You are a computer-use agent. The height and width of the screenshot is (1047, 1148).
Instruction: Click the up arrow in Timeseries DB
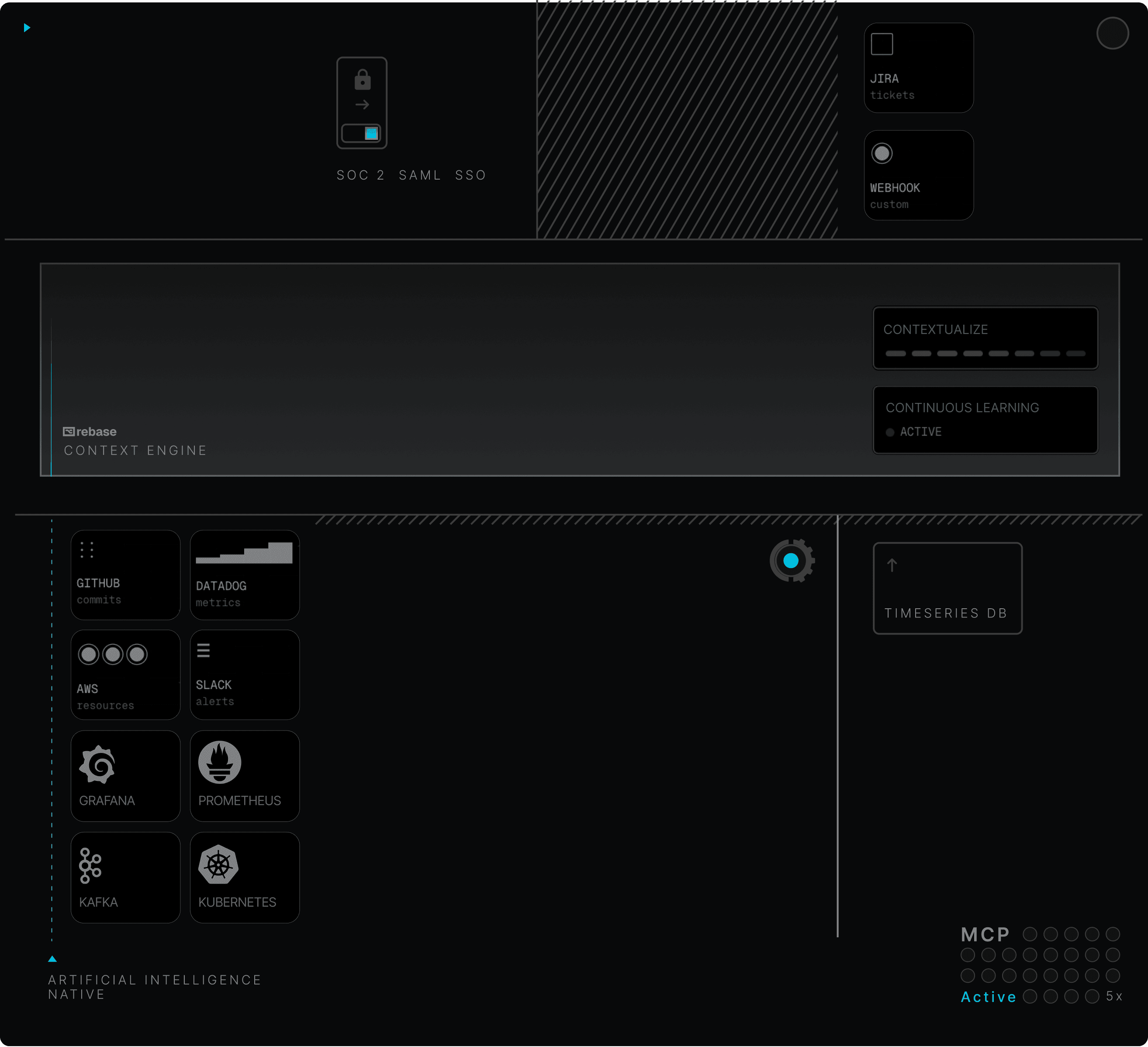(892, 565)
